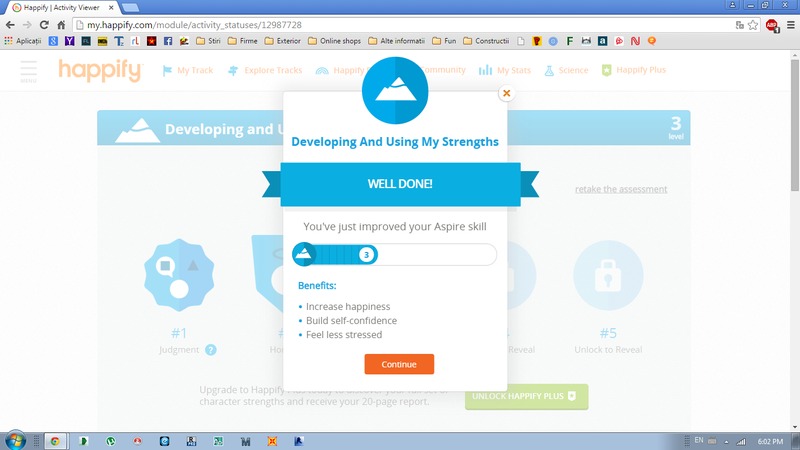Image resolution: width=800 pixels, height=450 pixels.
Task: Open the Windows Start button
Action: tap(15, 441)
